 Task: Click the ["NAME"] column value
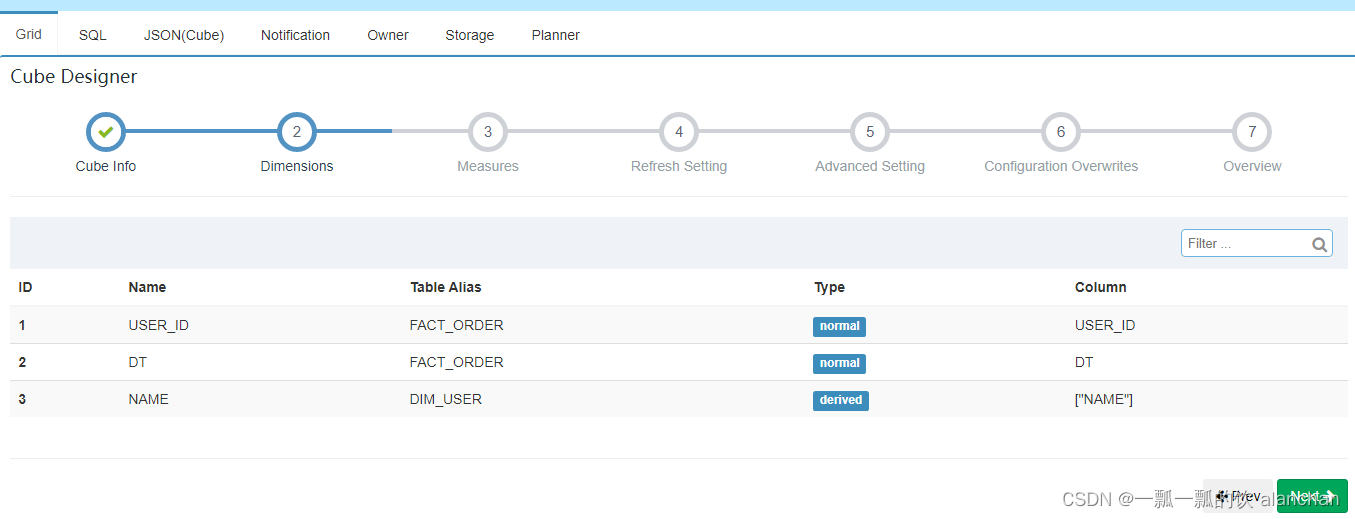pyautogui.click(x=1104, y=399)
